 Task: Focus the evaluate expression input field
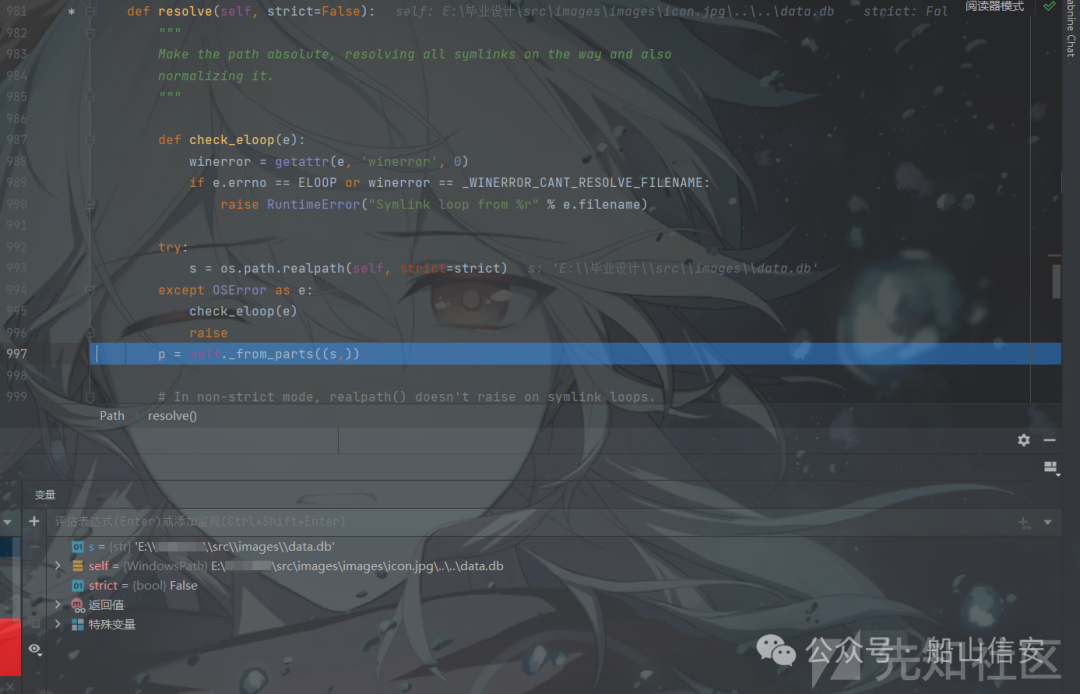(x=530, y=522)
